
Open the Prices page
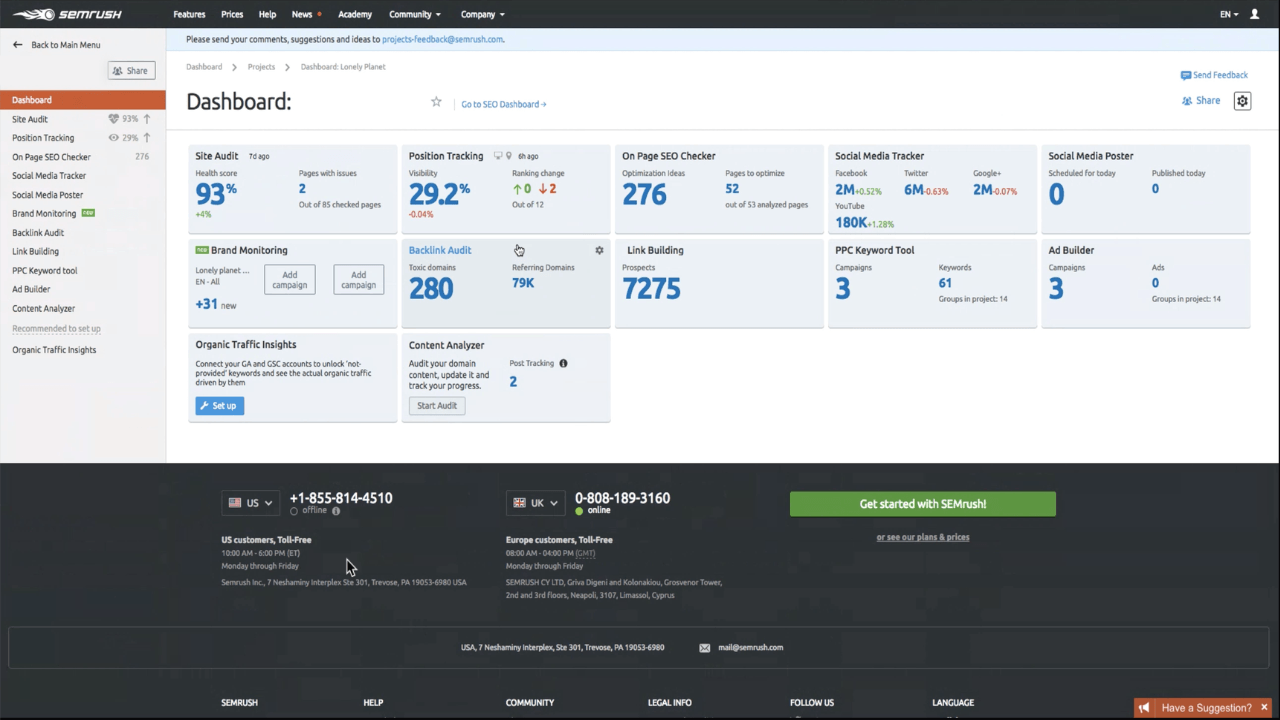point(232,15)
